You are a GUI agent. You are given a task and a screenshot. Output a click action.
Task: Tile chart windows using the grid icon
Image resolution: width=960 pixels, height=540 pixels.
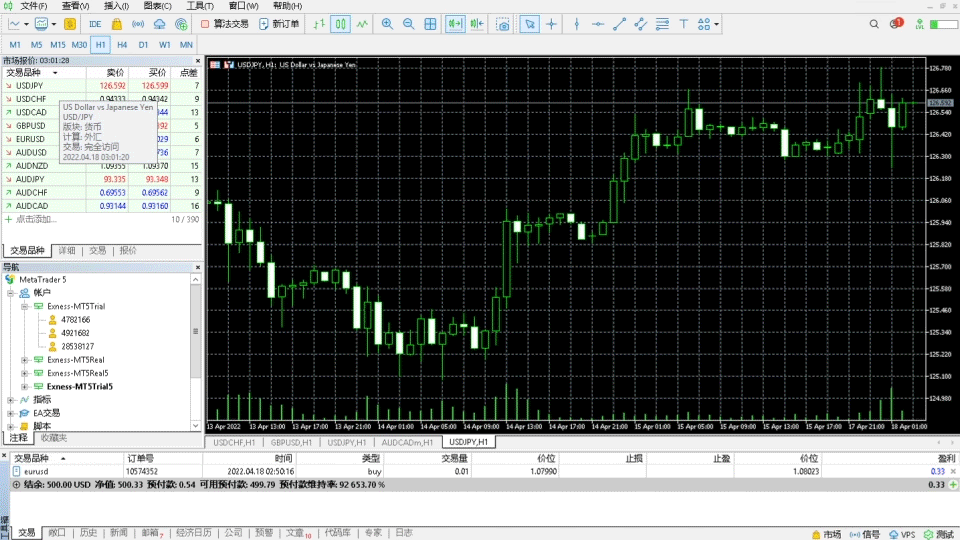pos(431,23)
